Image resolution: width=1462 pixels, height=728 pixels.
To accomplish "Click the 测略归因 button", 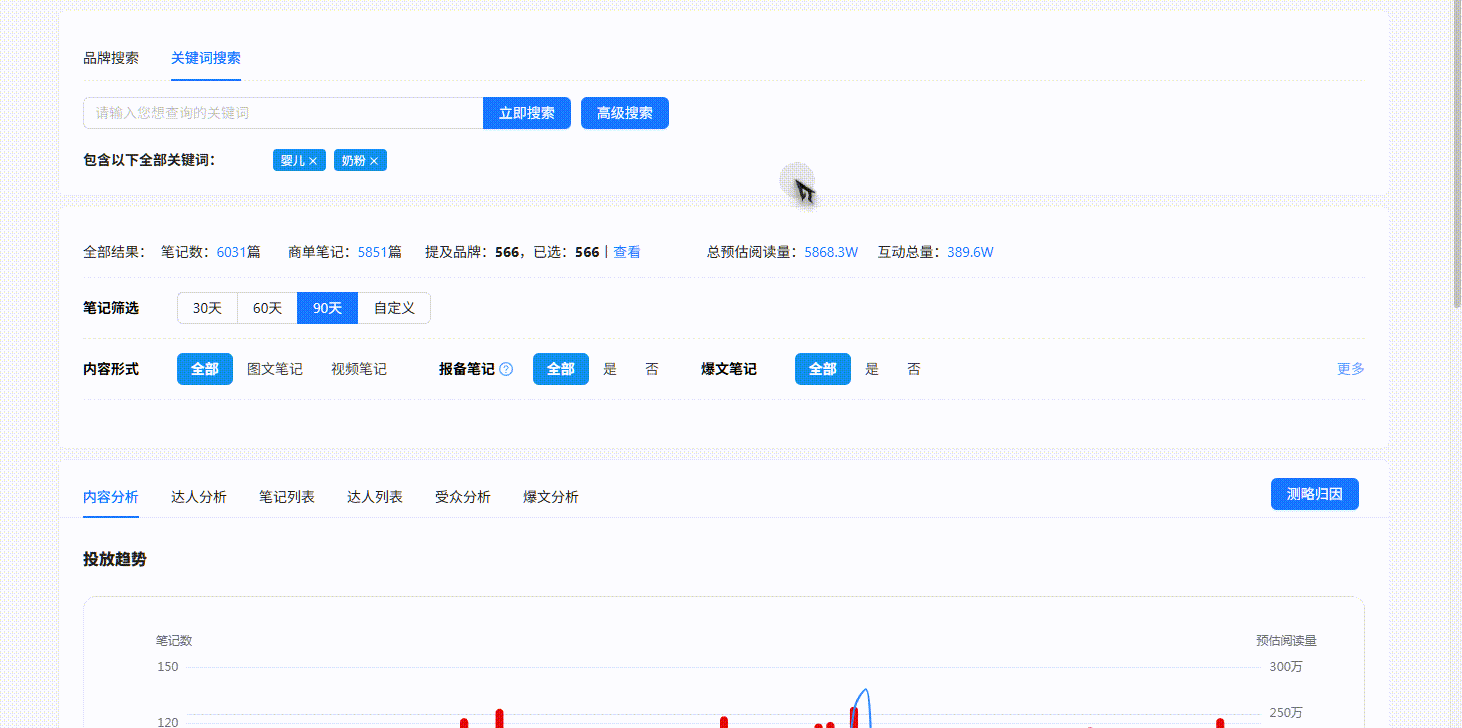I will [x=1314, y=494].
